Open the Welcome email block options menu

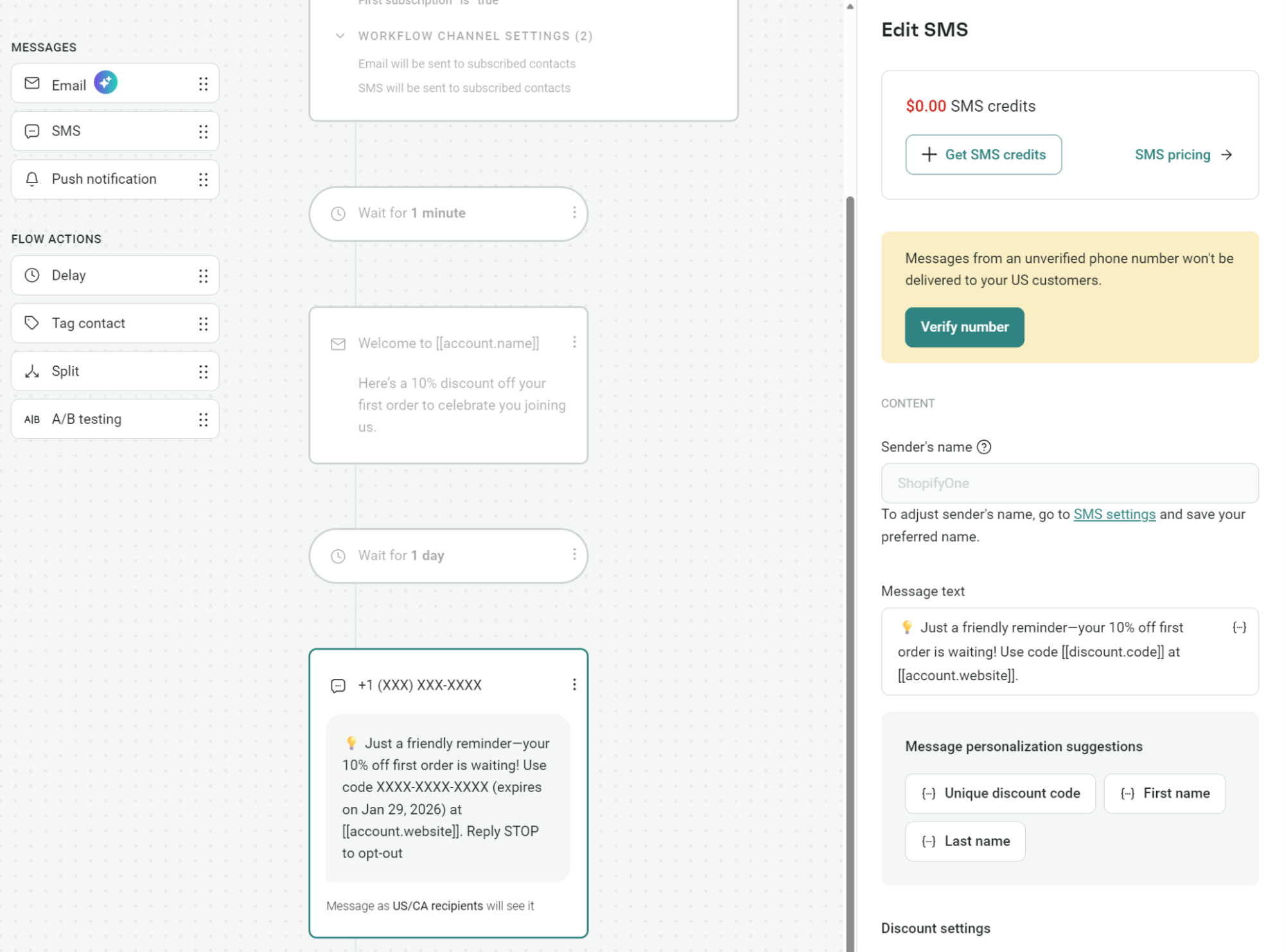574,342
